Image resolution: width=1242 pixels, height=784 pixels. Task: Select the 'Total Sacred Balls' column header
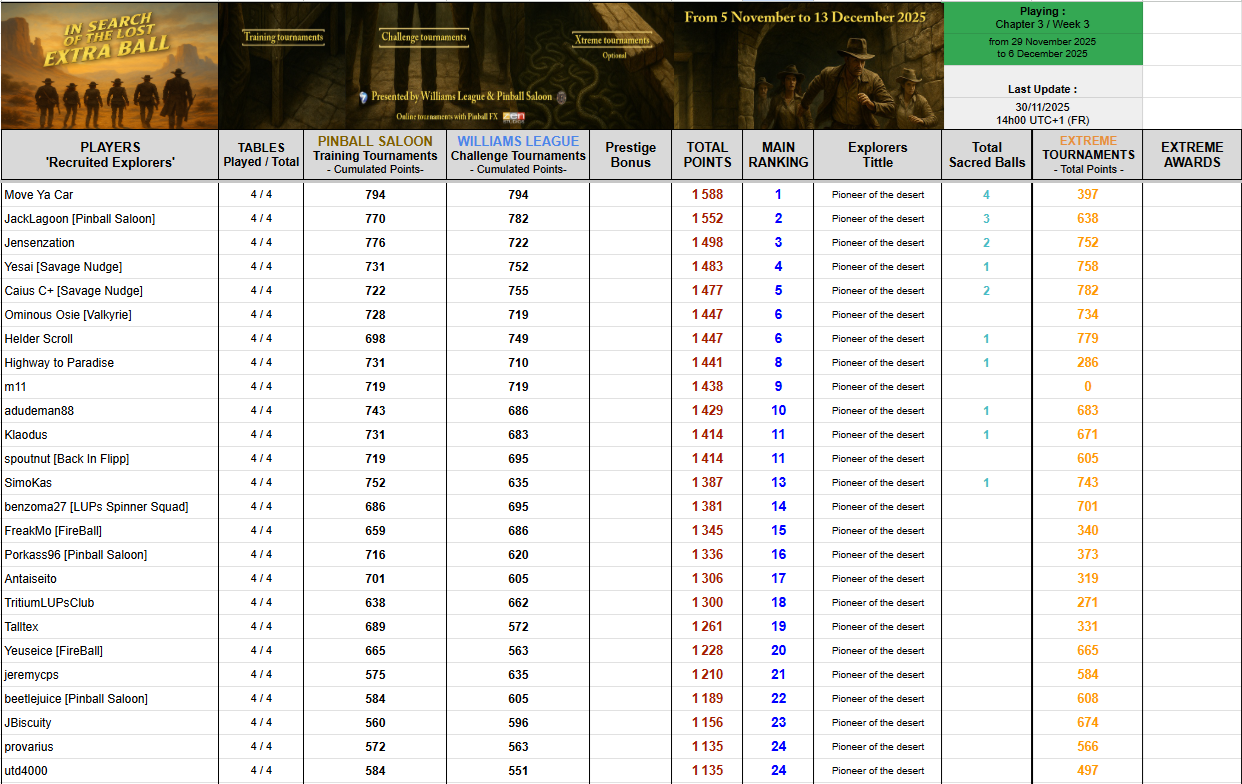click(x=987, y=155)
